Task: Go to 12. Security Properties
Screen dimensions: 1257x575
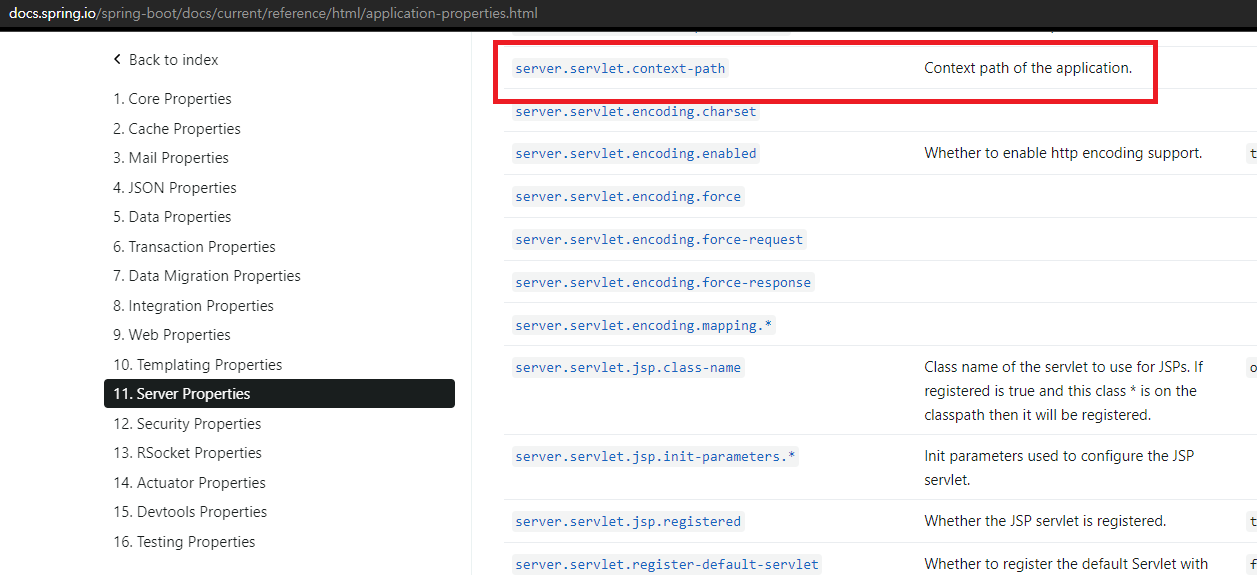Action: 187,424
